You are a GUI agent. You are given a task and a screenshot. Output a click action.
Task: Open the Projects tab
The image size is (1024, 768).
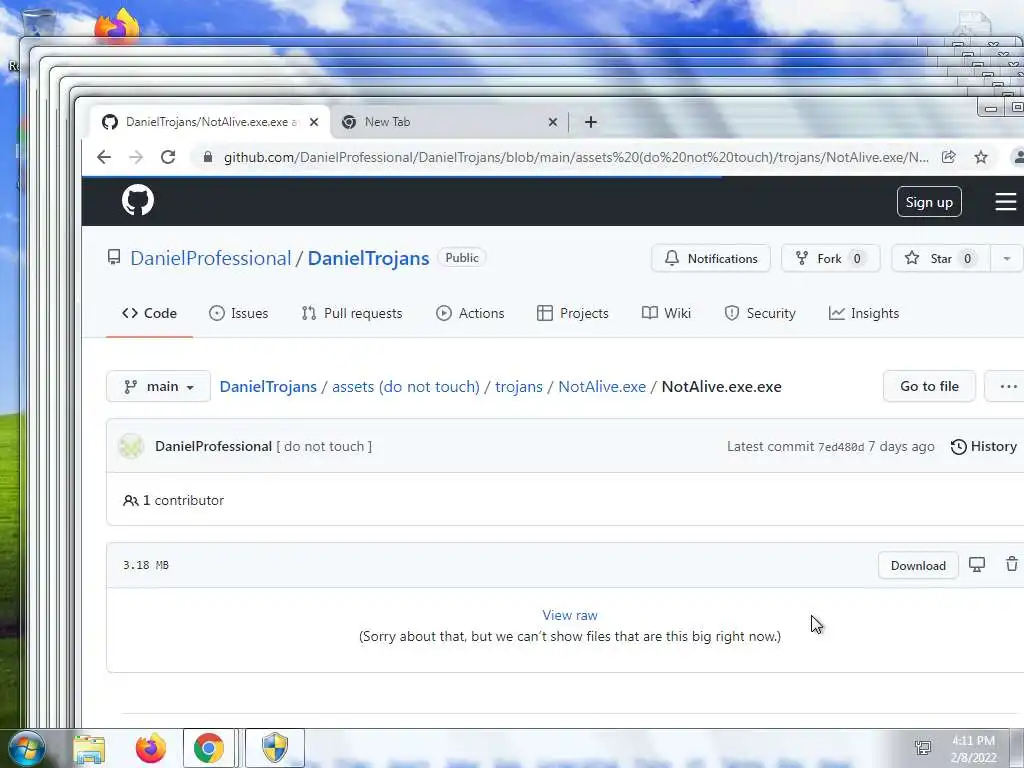[x=573, y=313]
